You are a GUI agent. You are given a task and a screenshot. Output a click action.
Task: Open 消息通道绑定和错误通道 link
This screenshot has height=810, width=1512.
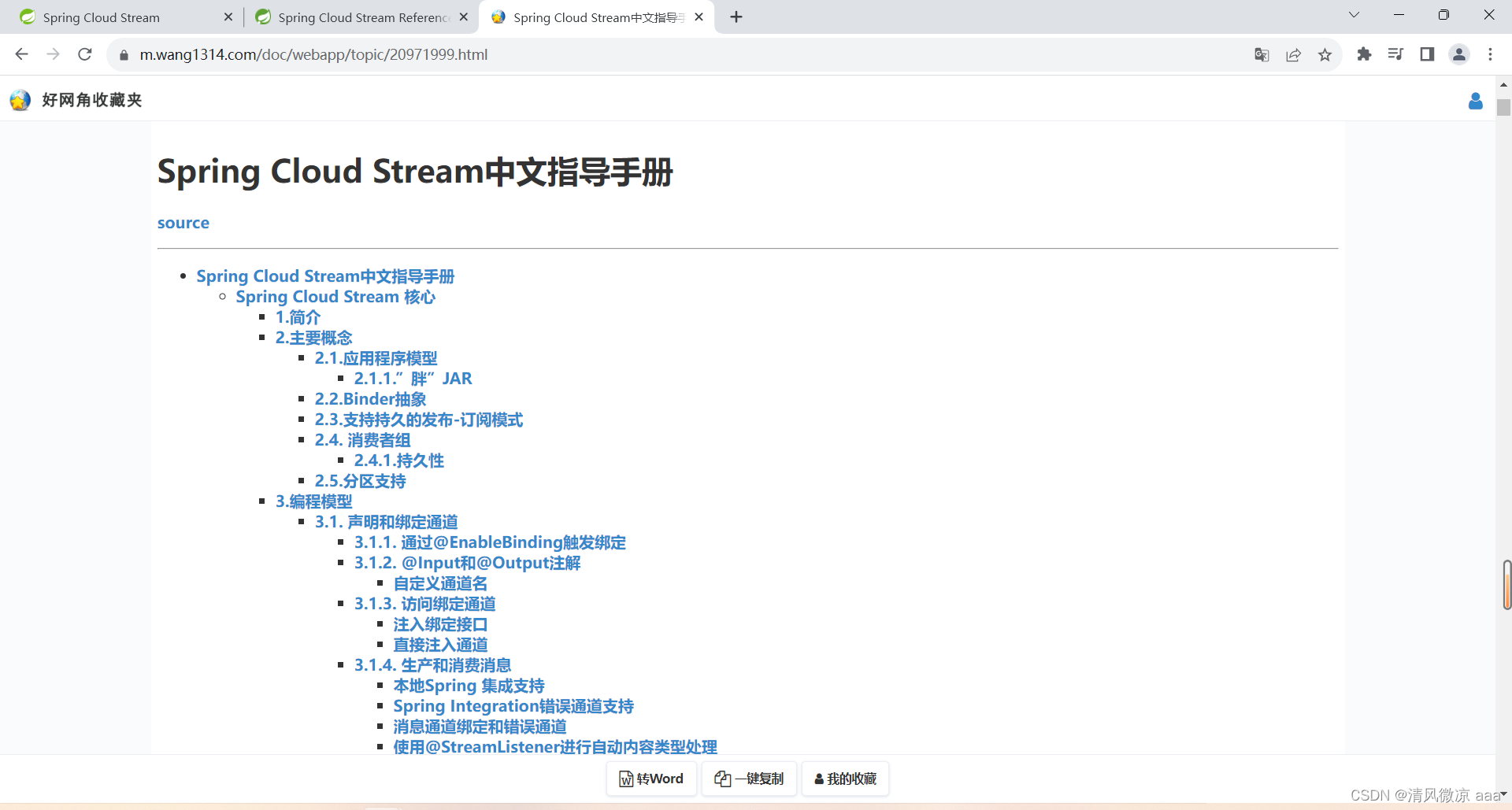tap(480, 727)
